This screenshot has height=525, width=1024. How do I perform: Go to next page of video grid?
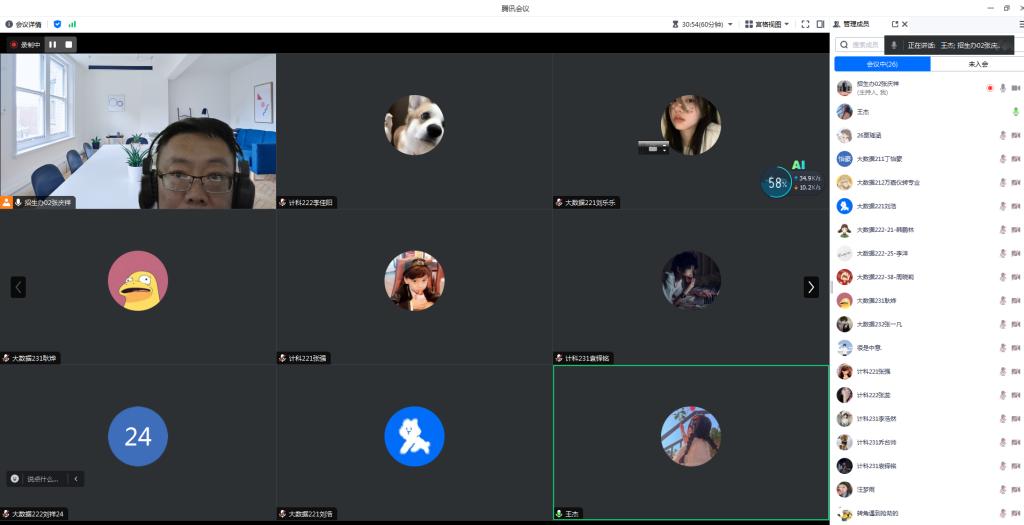[810, 287]
